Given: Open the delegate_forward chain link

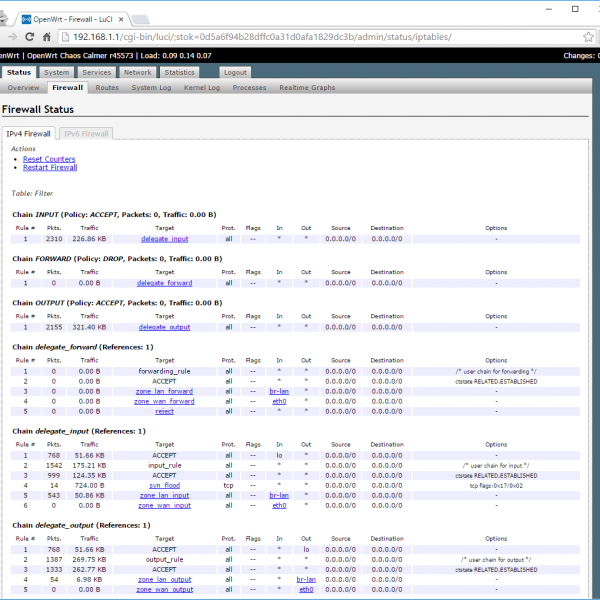Looking at the screenshot, I should coord(164,283).
